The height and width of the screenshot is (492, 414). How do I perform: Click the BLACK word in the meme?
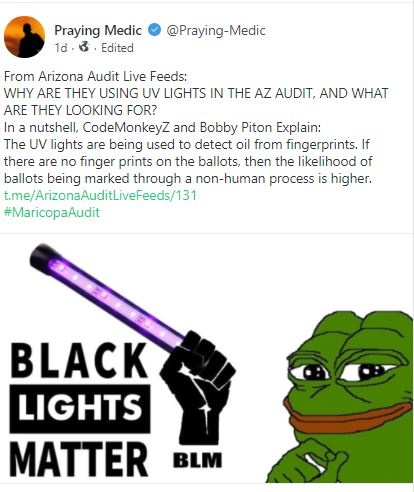point(79,362)
